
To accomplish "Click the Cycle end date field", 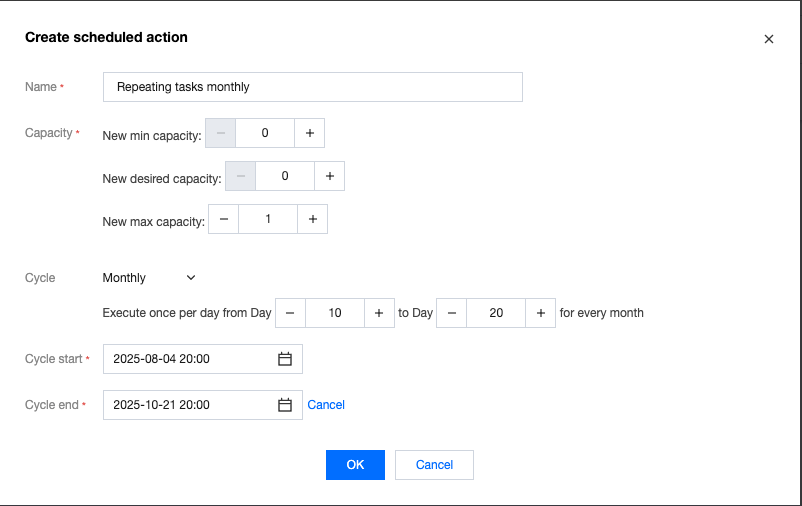I will point(190,405).
